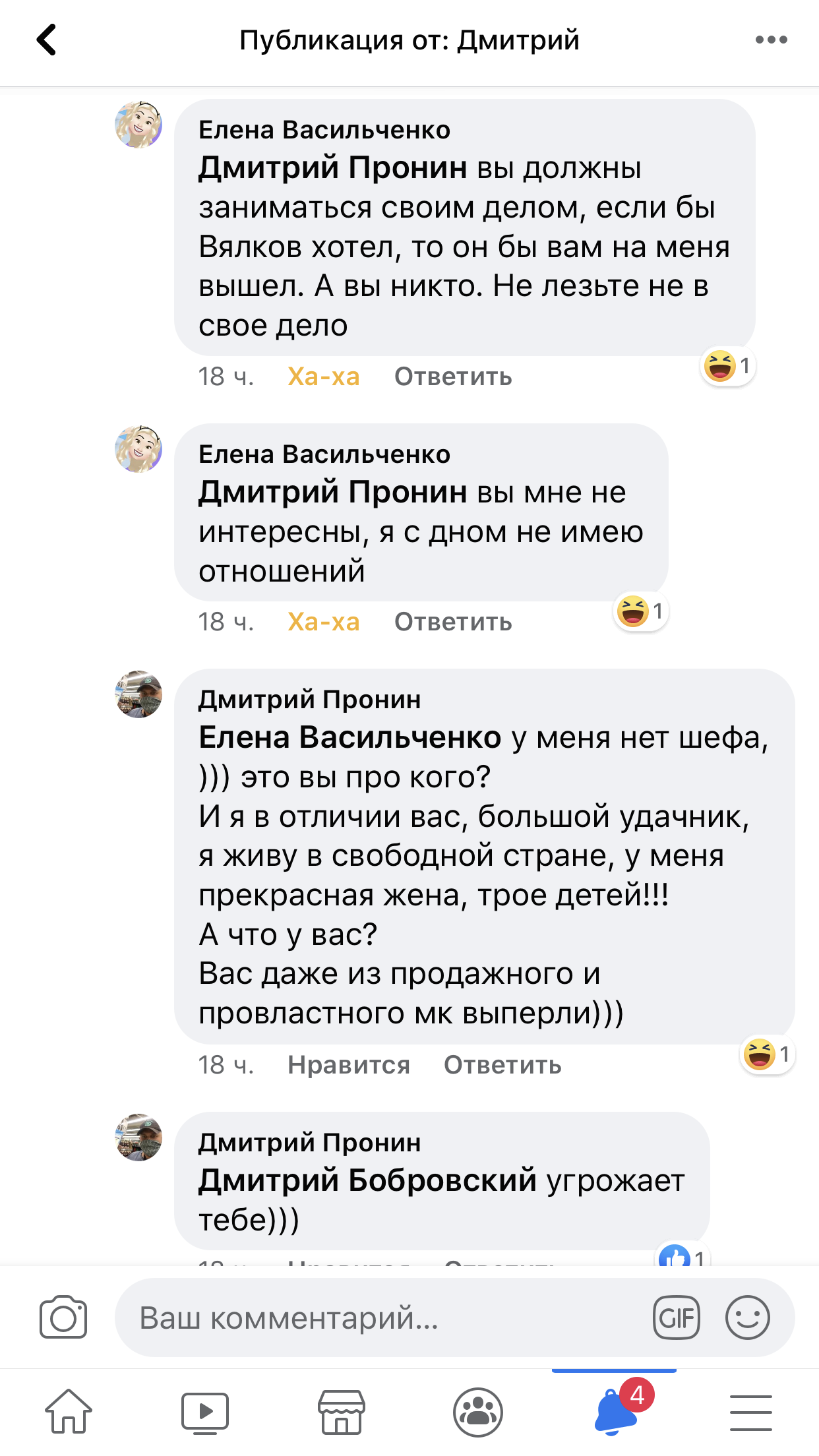Open the Groups icon in bottom bar

tap(478, 1412)
